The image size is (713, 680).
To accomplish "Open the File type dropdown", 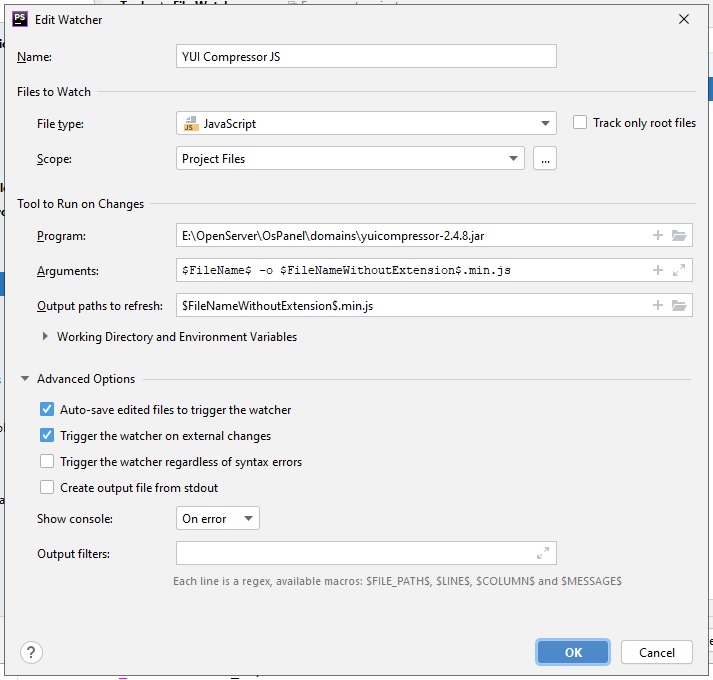I will (x=366, y=123).
